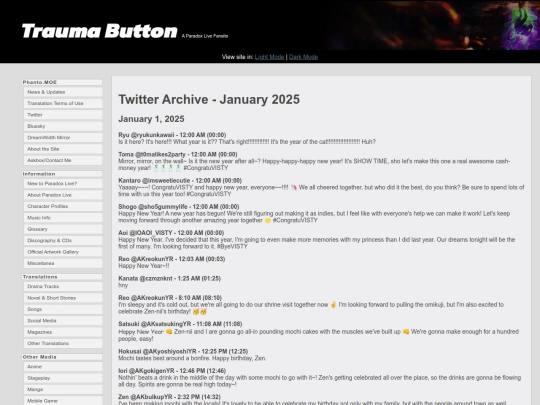Click Toma @t0malikes2party tweet header
The image size is (540, 405).
pos(178,154)
